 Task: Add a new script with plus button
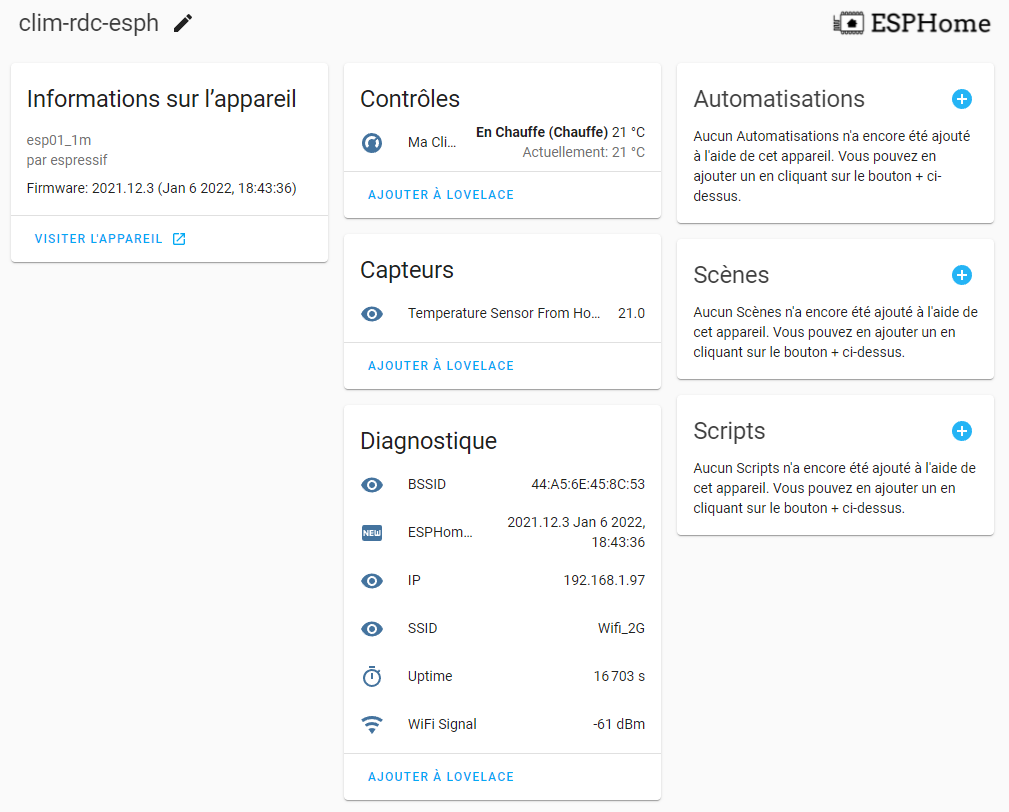(961, 431)
